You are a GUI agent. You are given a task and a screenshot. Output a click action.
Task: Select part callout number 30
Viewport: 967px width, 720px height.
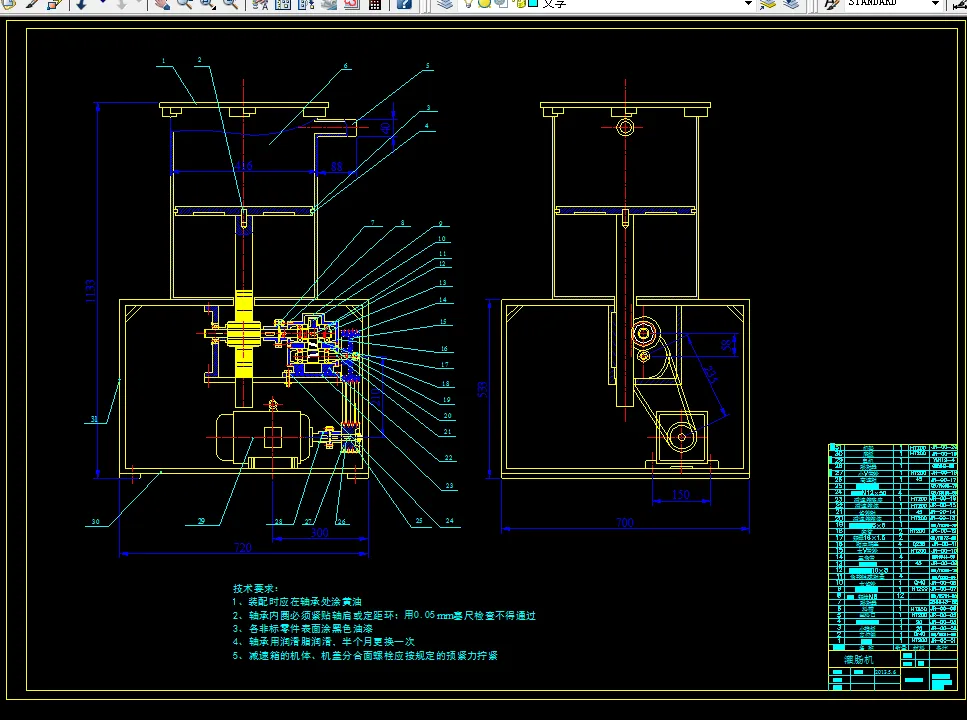pos(96,522)
